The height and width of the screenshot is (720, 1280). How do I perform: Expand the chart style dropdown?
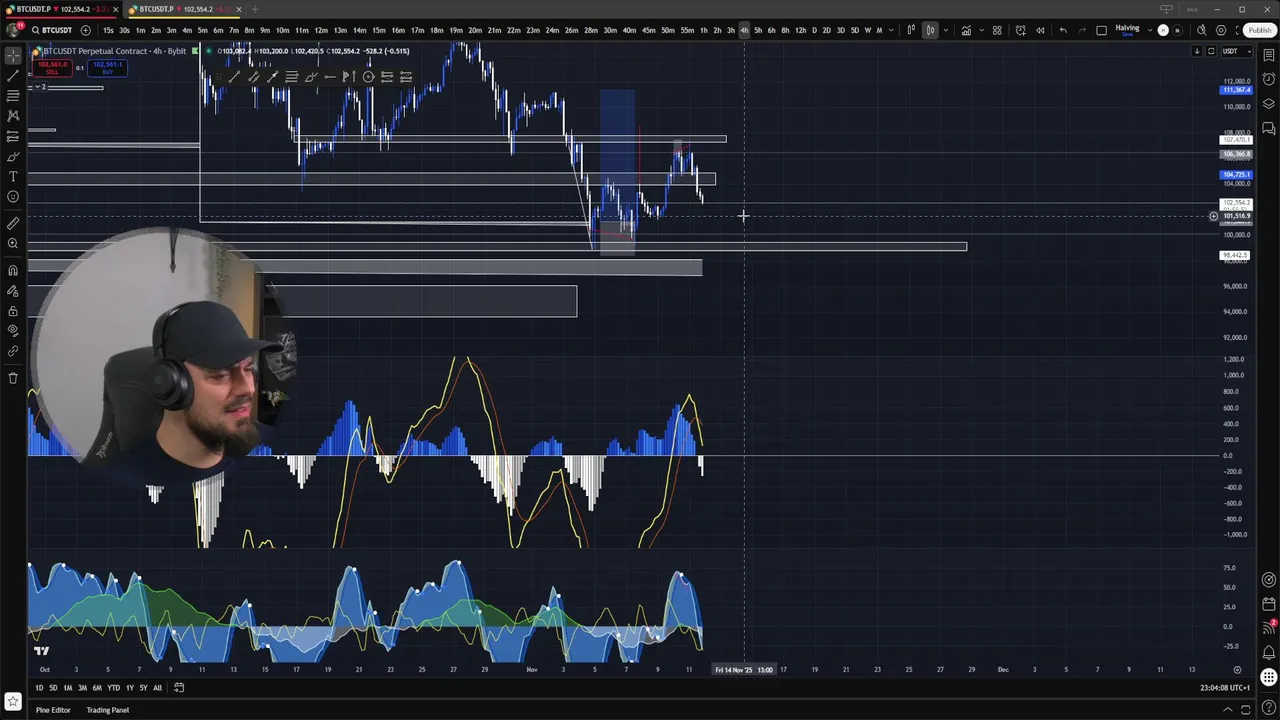(946, 30)
